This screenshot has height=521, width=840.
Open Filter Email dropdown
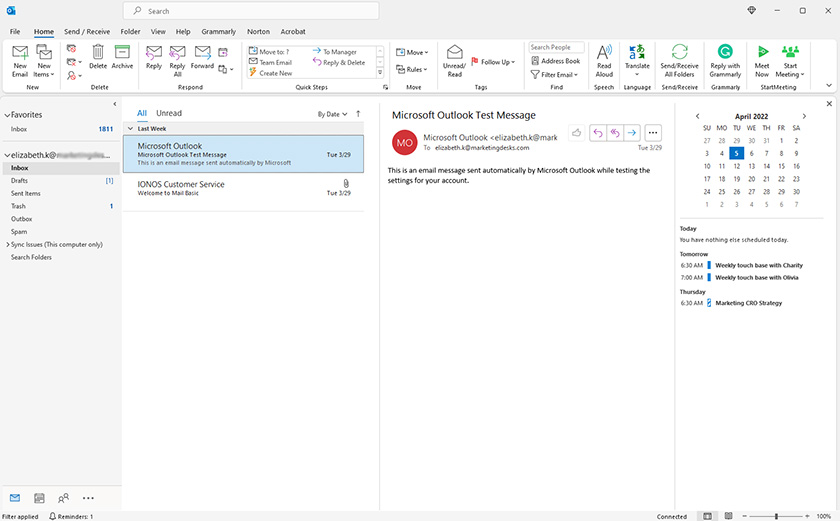coord(554,74)
